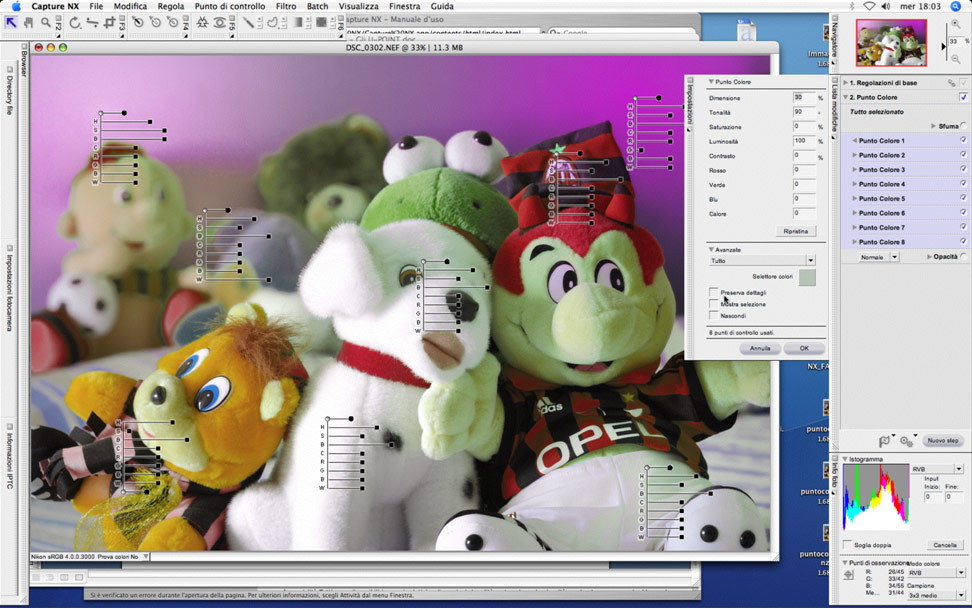Uncheck the 2. Punto Colore step checkbox

coord(963,97)
